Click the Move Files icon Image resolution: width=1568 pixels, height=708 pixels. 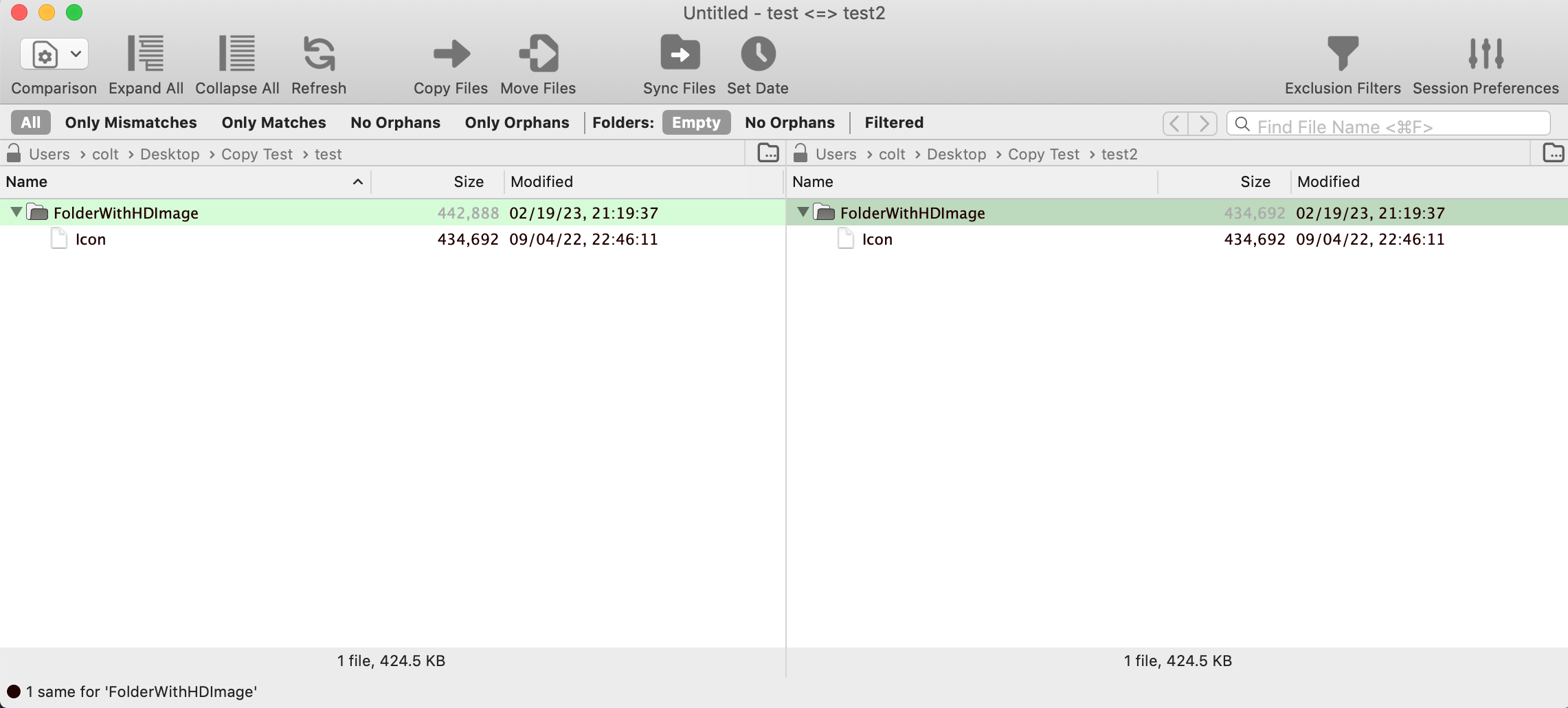coord(538,54)
